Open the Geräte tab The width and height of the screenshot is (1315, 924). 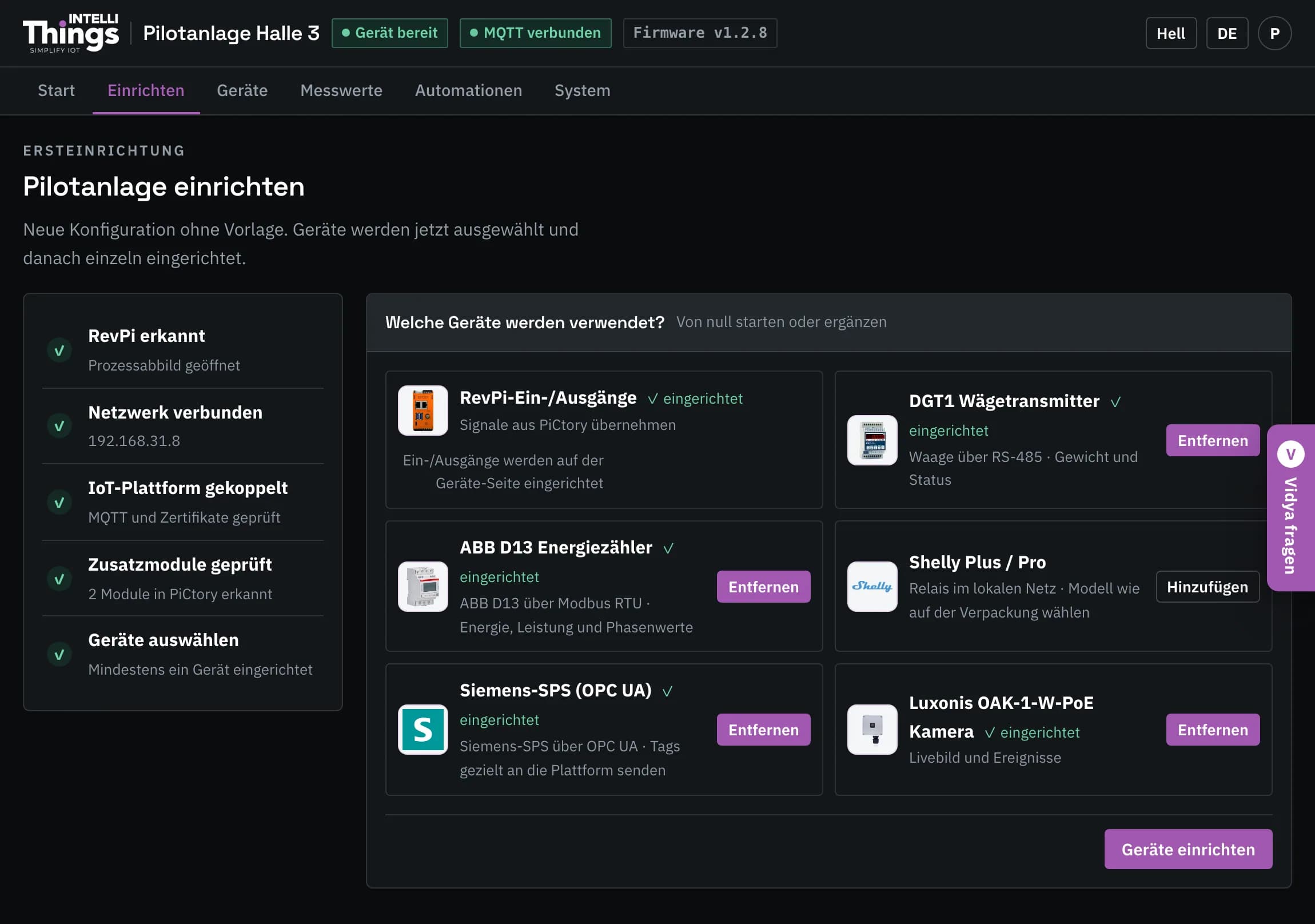[x=242, y=90]
